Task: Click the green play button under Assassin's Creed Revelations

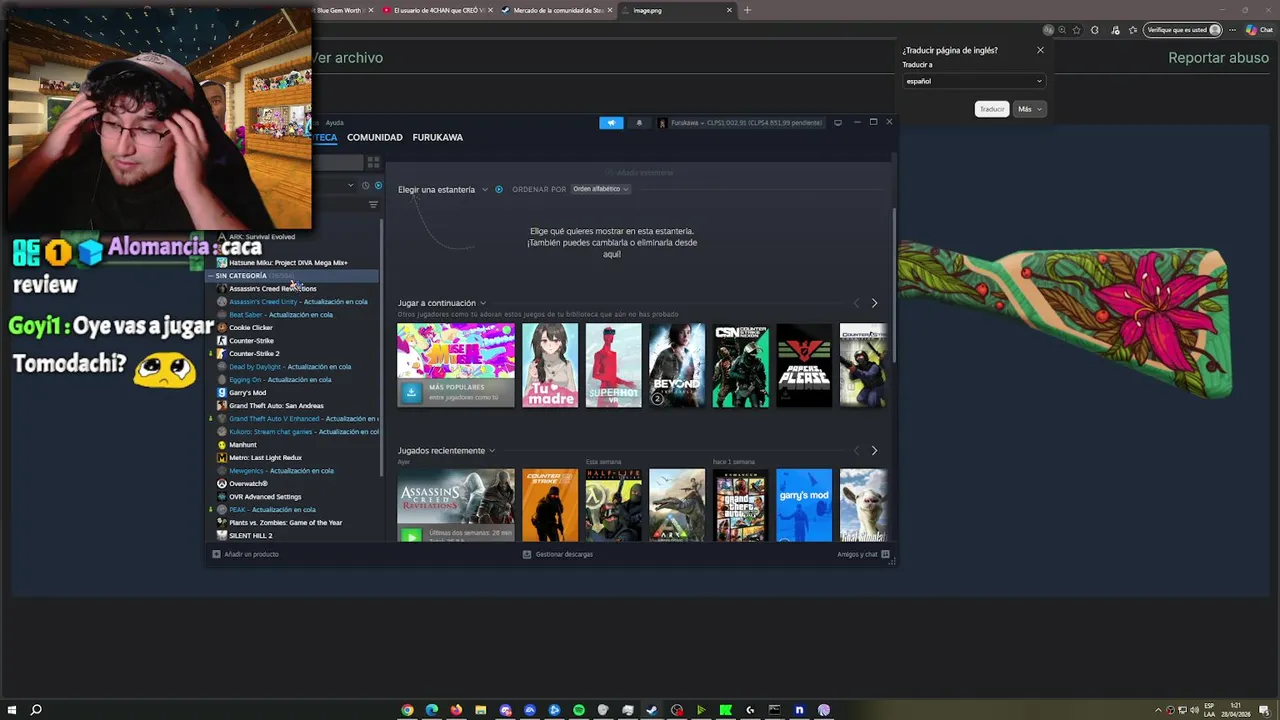Action: tap(410, 535)
